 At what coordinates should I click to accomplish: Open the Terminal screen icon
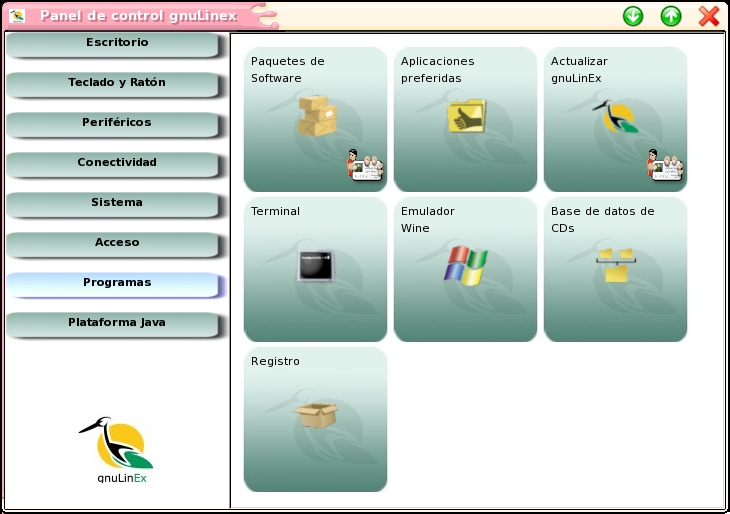(315, 266)
